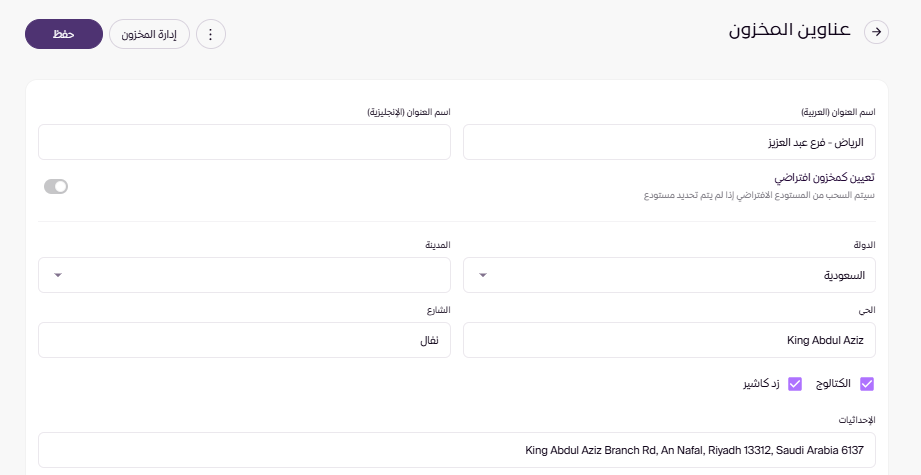This screenshot has height=475, width=921.
Task: Click the caret arrow in the المدينة field
Action: [x=57, y=275]
